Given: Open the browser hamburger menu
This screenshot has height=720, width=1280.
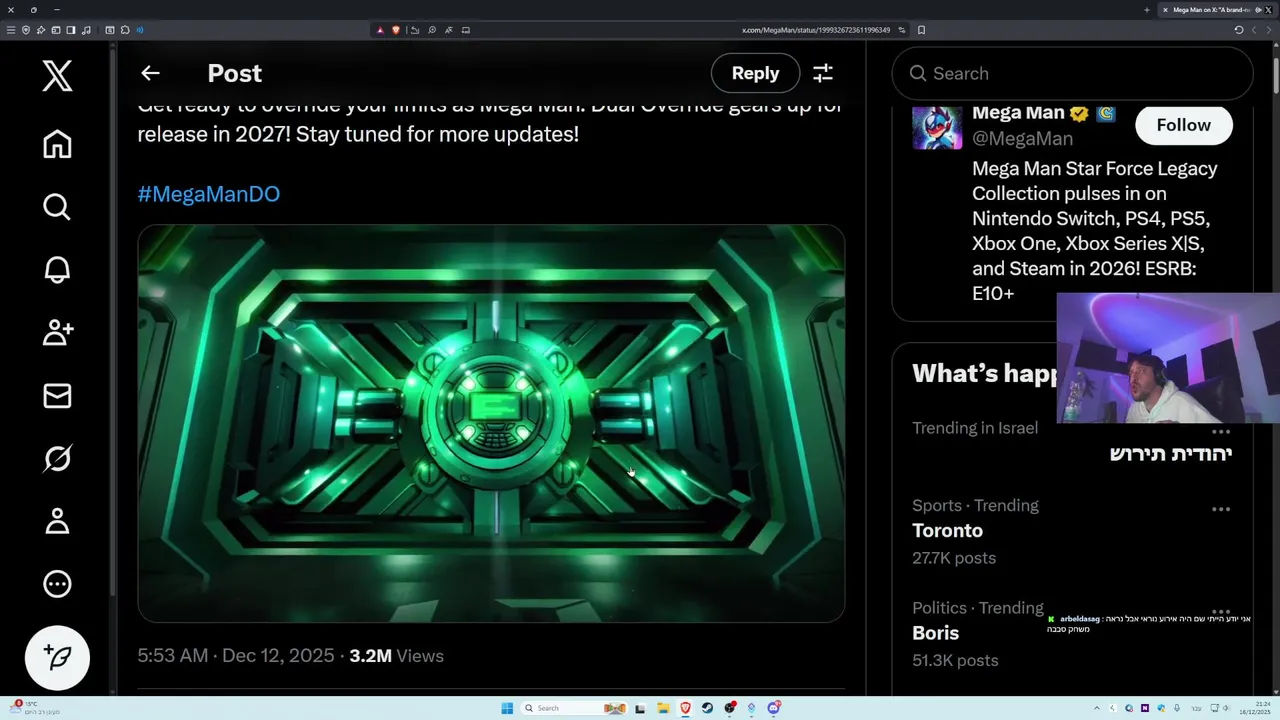Looking at the screenshot, I should click(11, 30).
